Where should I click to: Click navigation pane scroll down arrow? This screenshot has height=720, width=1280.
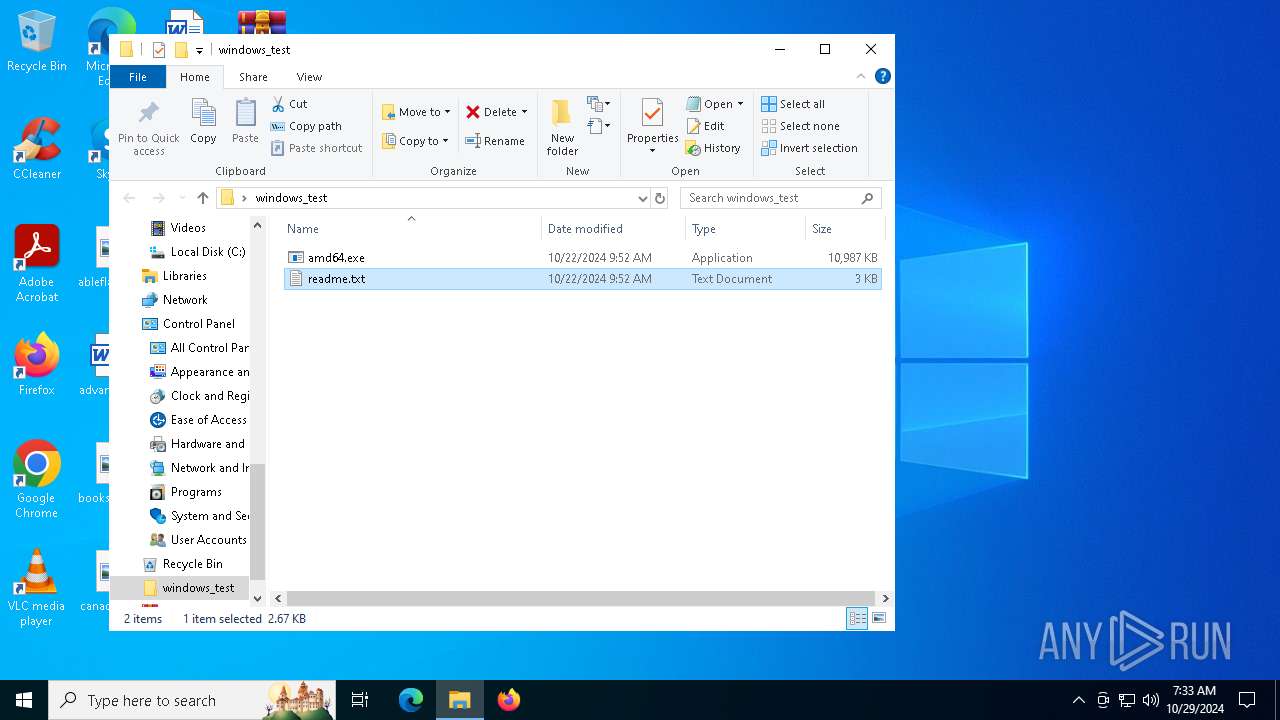(x=257, y=598)
